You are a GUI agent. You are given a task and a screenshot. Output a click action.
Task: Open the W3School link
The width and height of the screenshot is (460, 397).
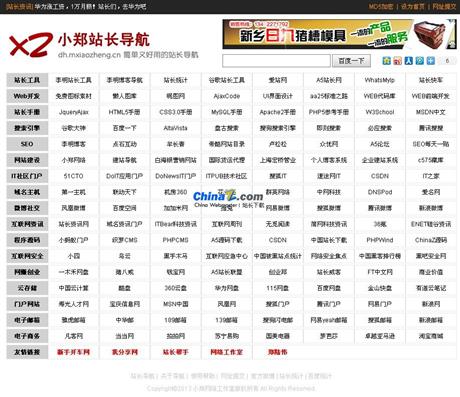(380, 112)
